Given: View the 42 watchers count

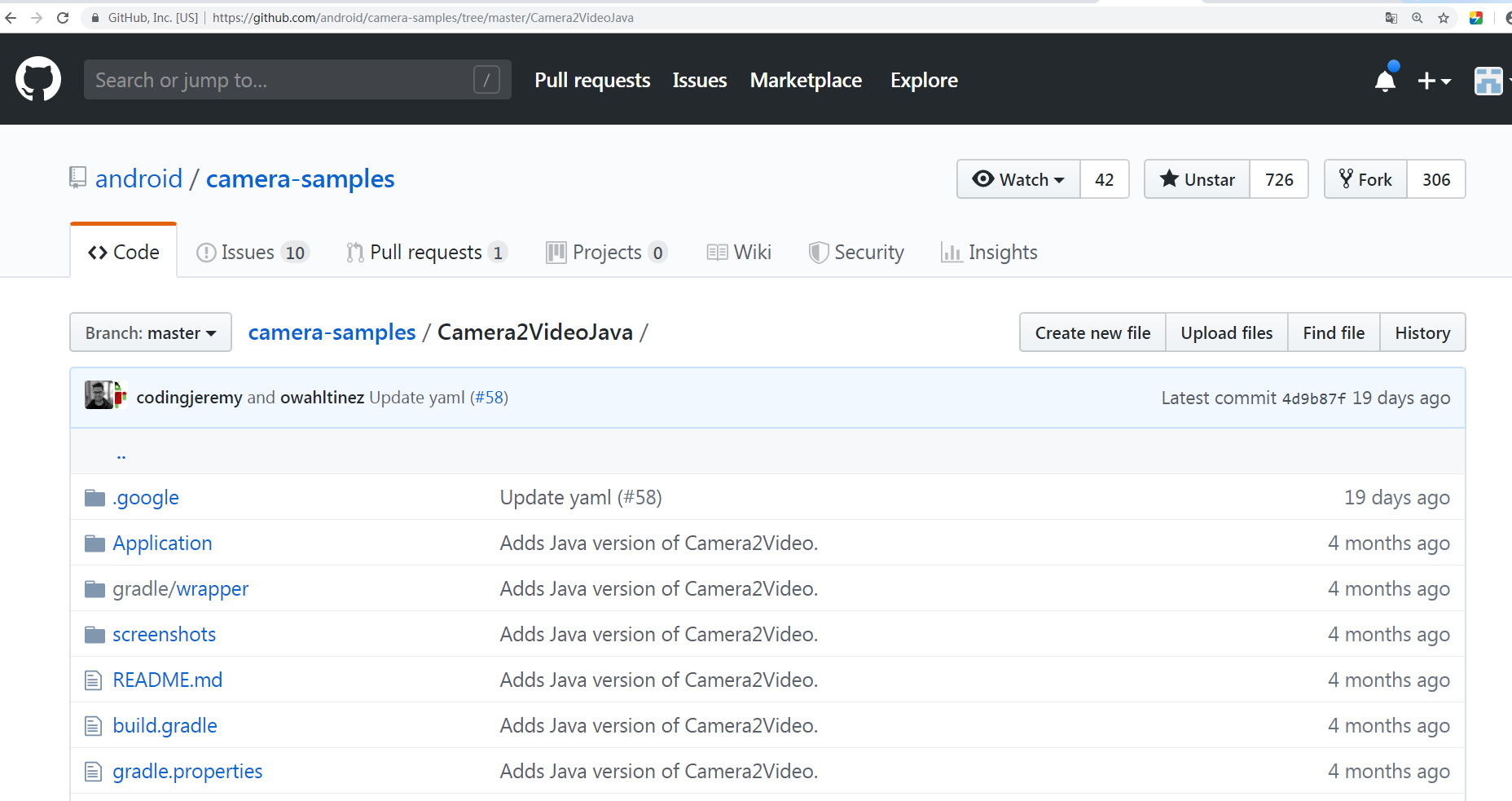Looking at the screenshot, I should 1105,179.
